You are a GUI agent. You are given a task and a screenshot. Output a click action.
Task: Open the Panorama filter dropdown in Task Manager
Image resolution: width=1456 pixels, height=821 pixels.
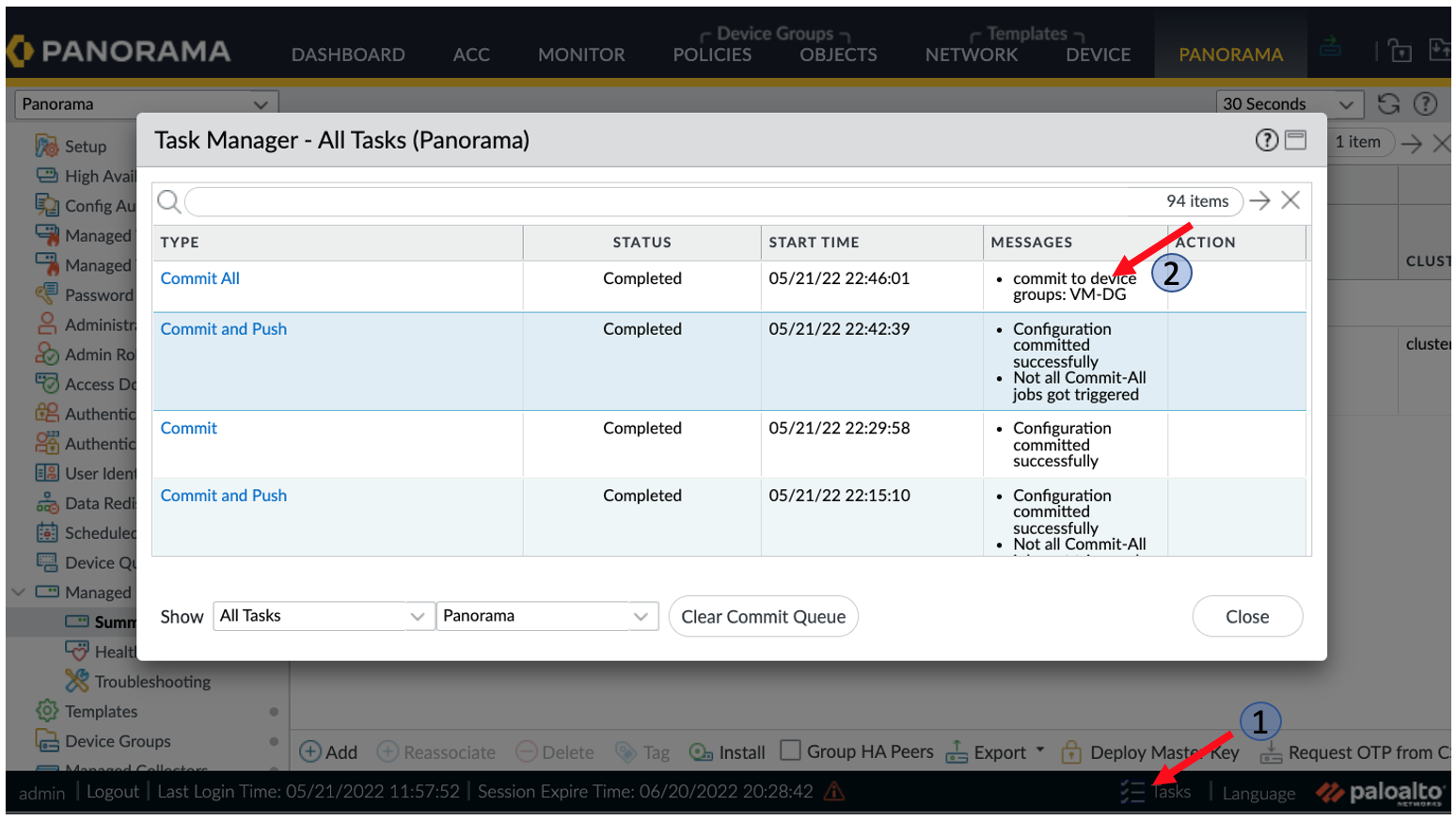pyautogui.click(x=547, y=616)
